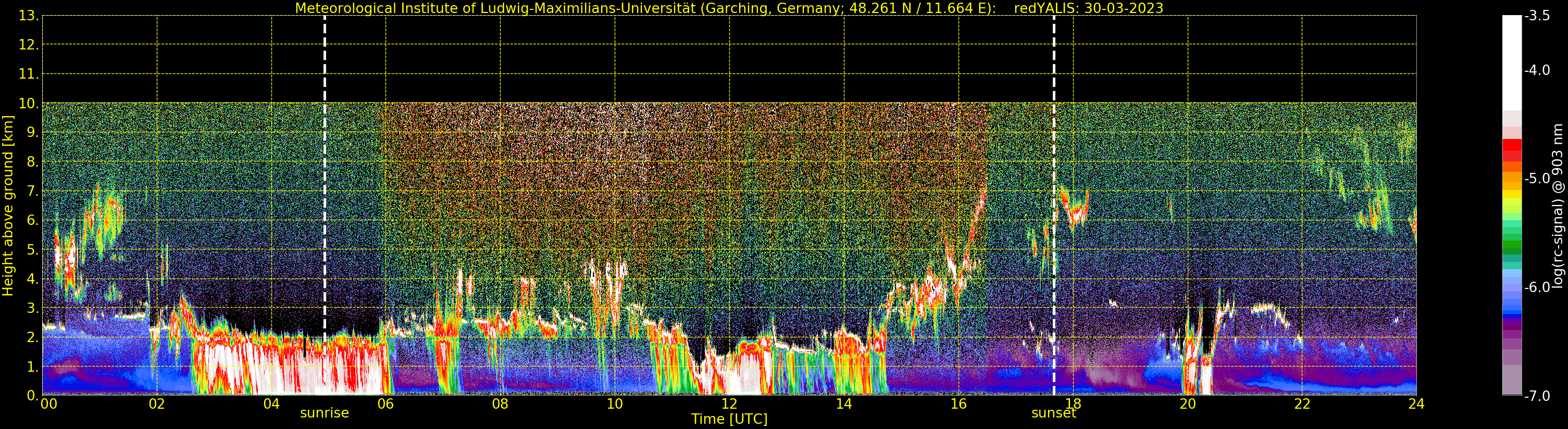Click the plot title mentioning redYALIS: 30-03-2023
Viewport: 1568px width, 429px height.
(729, 8)
